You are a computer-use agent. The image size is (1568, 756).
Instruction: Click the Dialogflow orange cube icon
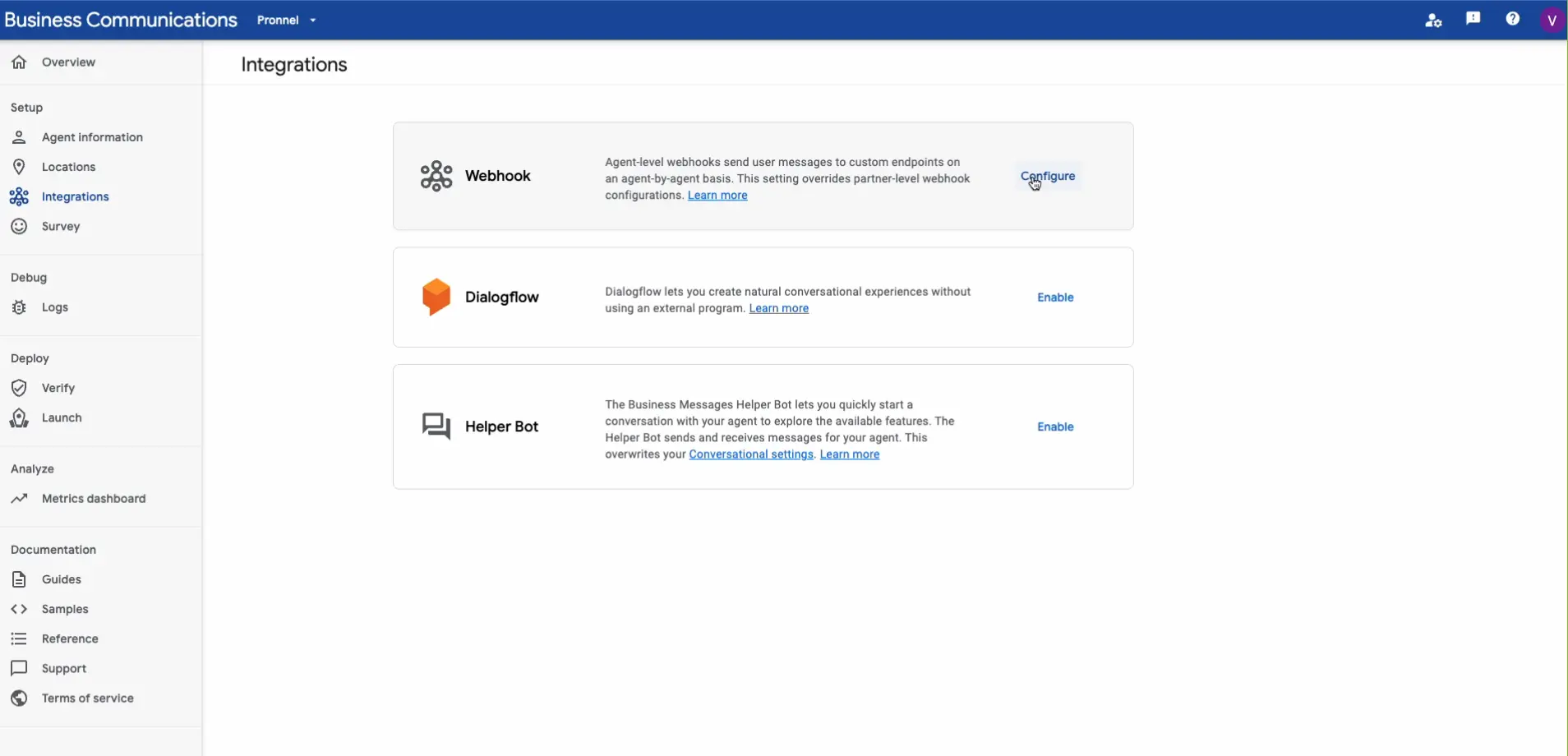[x=436, y=297]
